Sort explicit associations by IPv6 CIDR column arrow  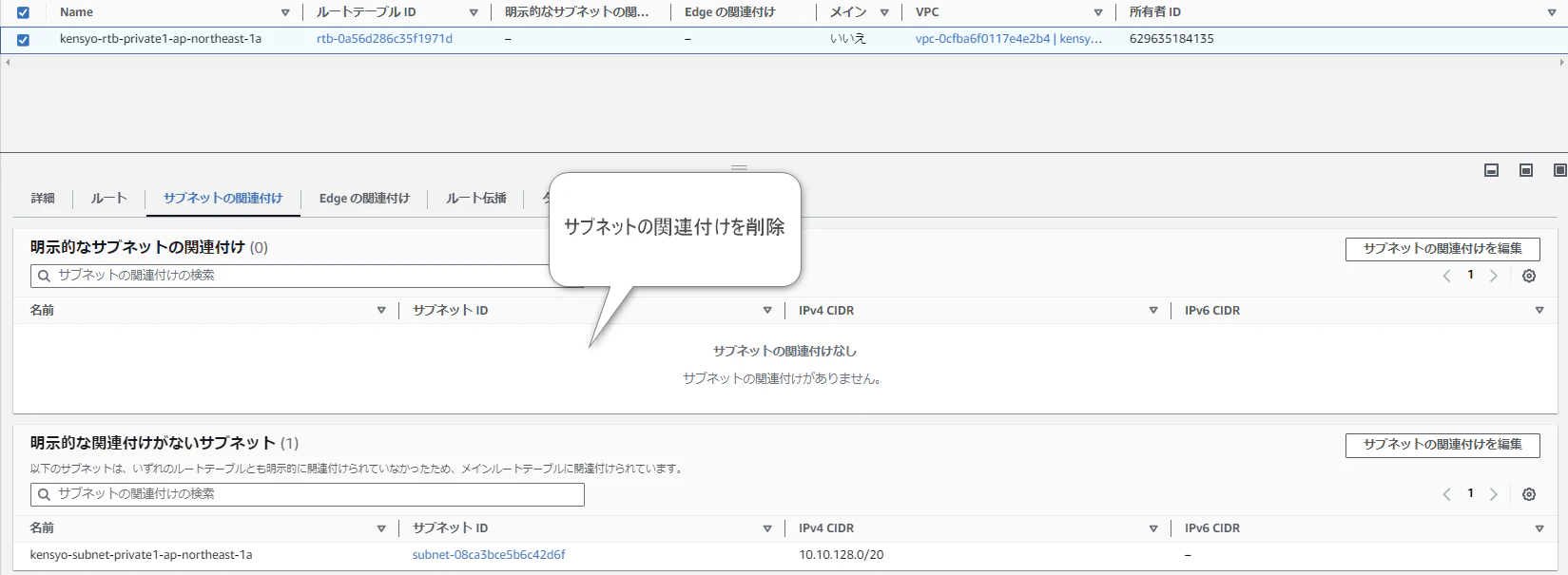(1539, 310)
